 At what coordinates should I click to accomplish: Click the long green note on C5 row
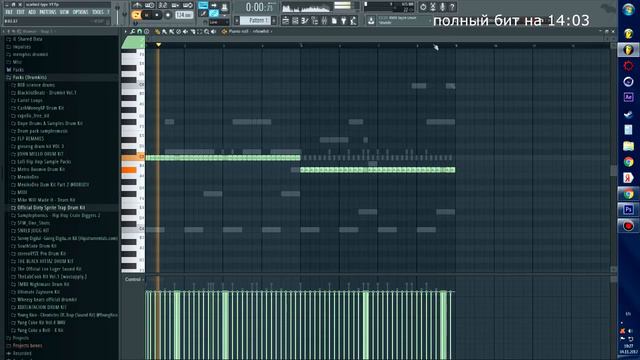[x=223, y=158]
